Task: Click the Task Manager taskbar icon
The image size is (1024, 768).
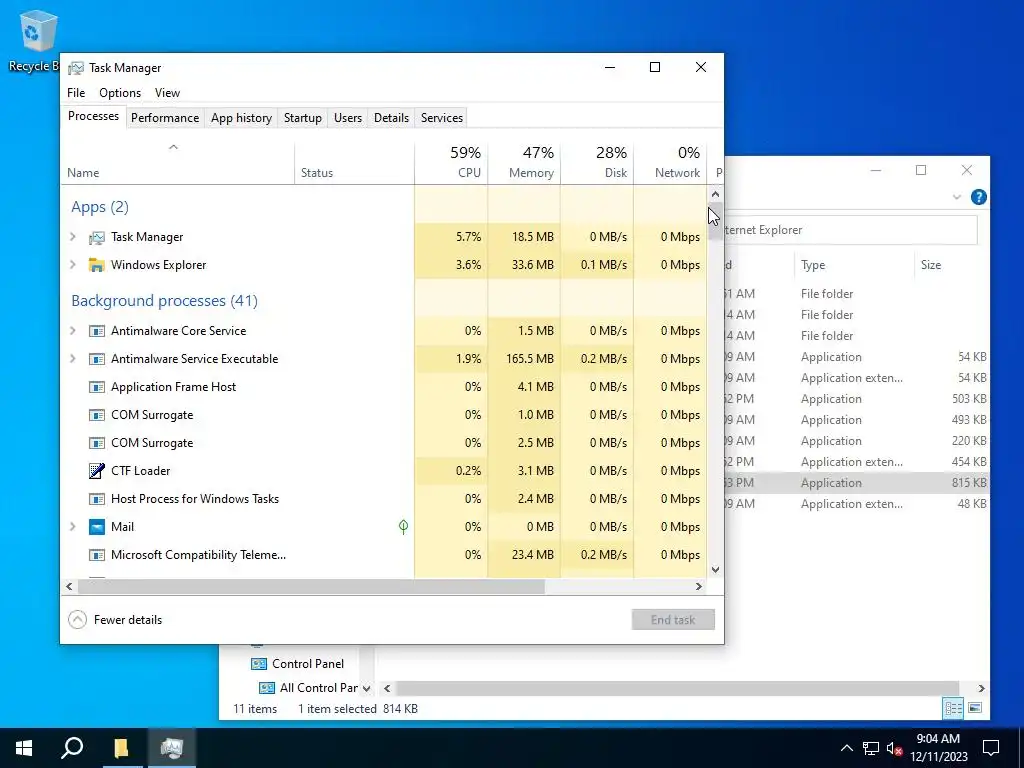Action: (x=171, y=748)
